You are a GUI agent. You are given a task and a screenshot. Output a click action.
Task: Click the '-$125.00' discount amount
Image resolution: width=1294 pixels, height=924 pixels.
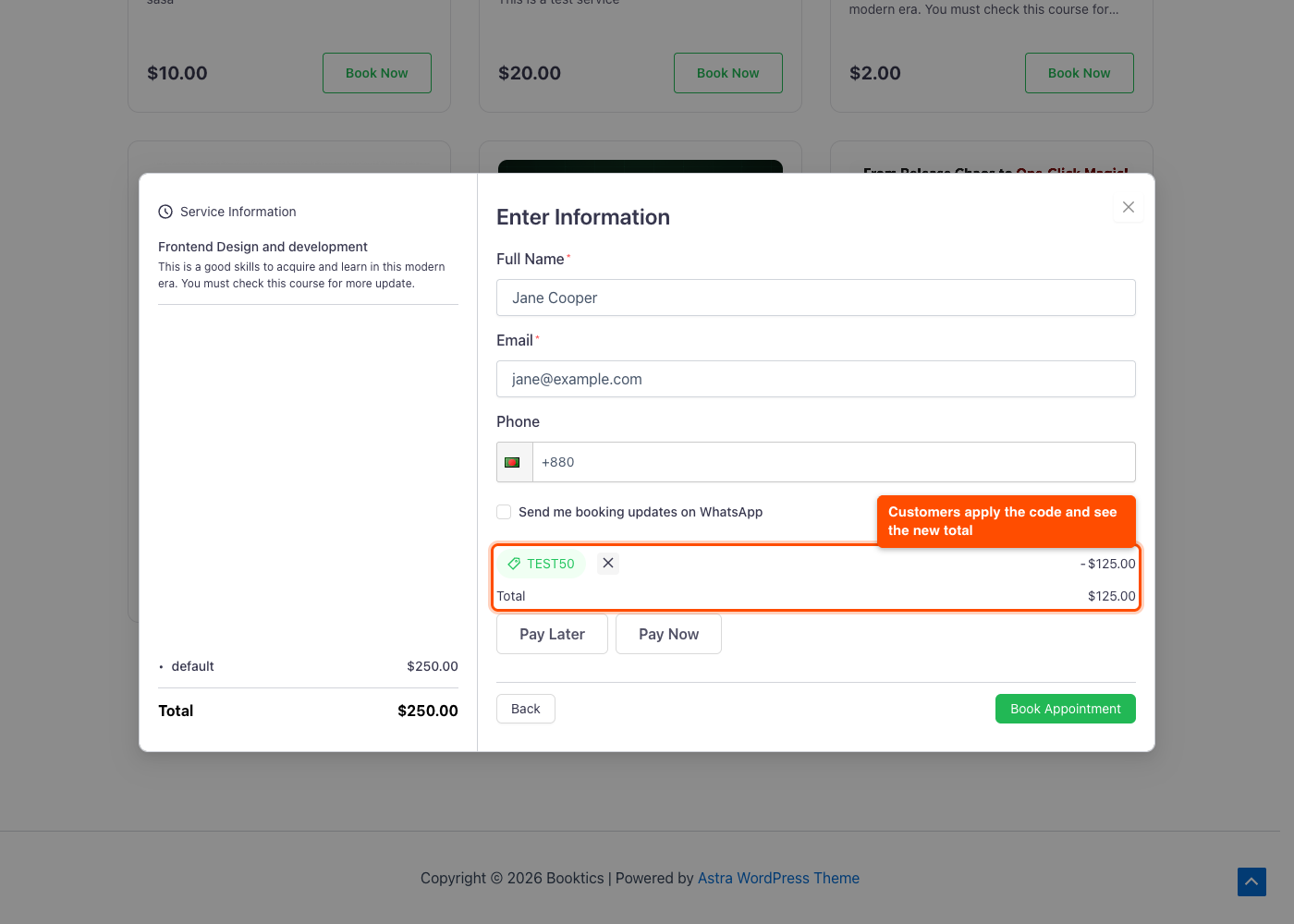coord(1107,564)
